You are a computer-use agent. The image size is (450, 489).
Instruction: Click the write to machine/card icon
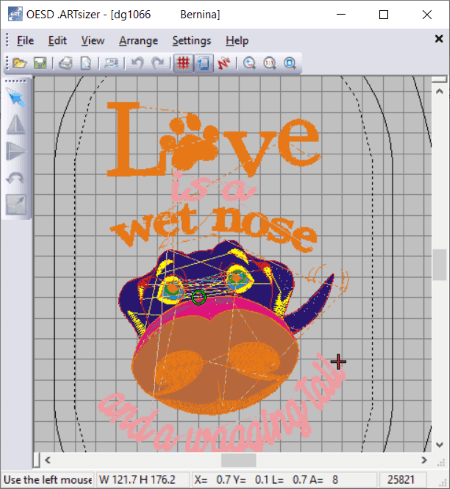click(x=111, y=63)
